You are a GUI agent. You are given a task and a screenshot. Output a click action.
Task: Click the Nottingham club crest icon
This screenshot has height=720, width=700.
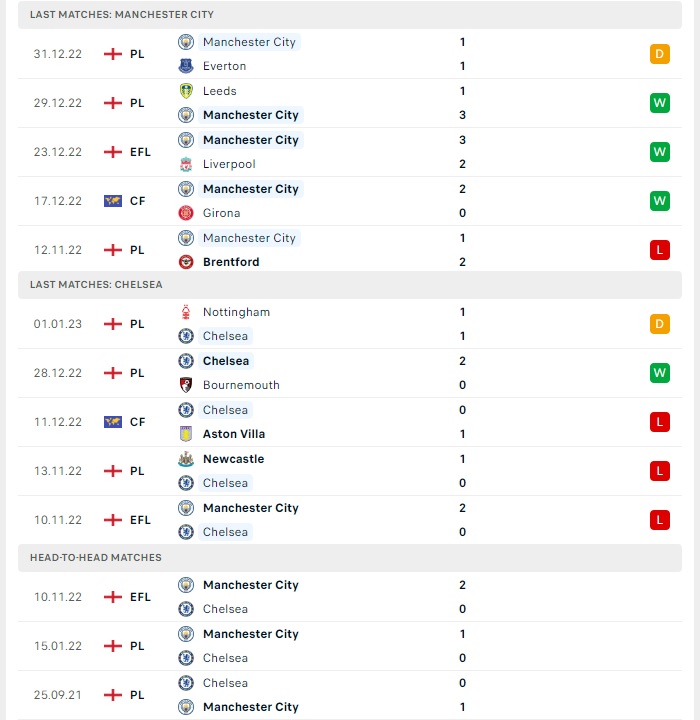(186, 312)
